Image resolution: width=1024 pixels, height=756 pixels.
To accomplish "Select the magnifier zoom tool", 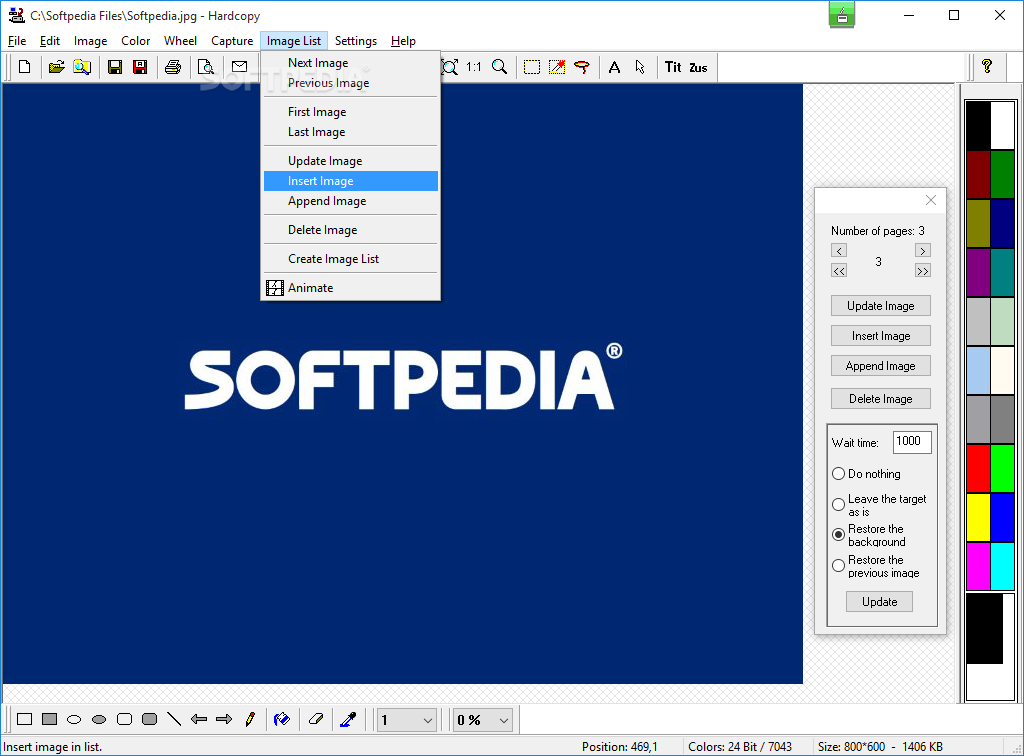I will (x=500, y=67).
